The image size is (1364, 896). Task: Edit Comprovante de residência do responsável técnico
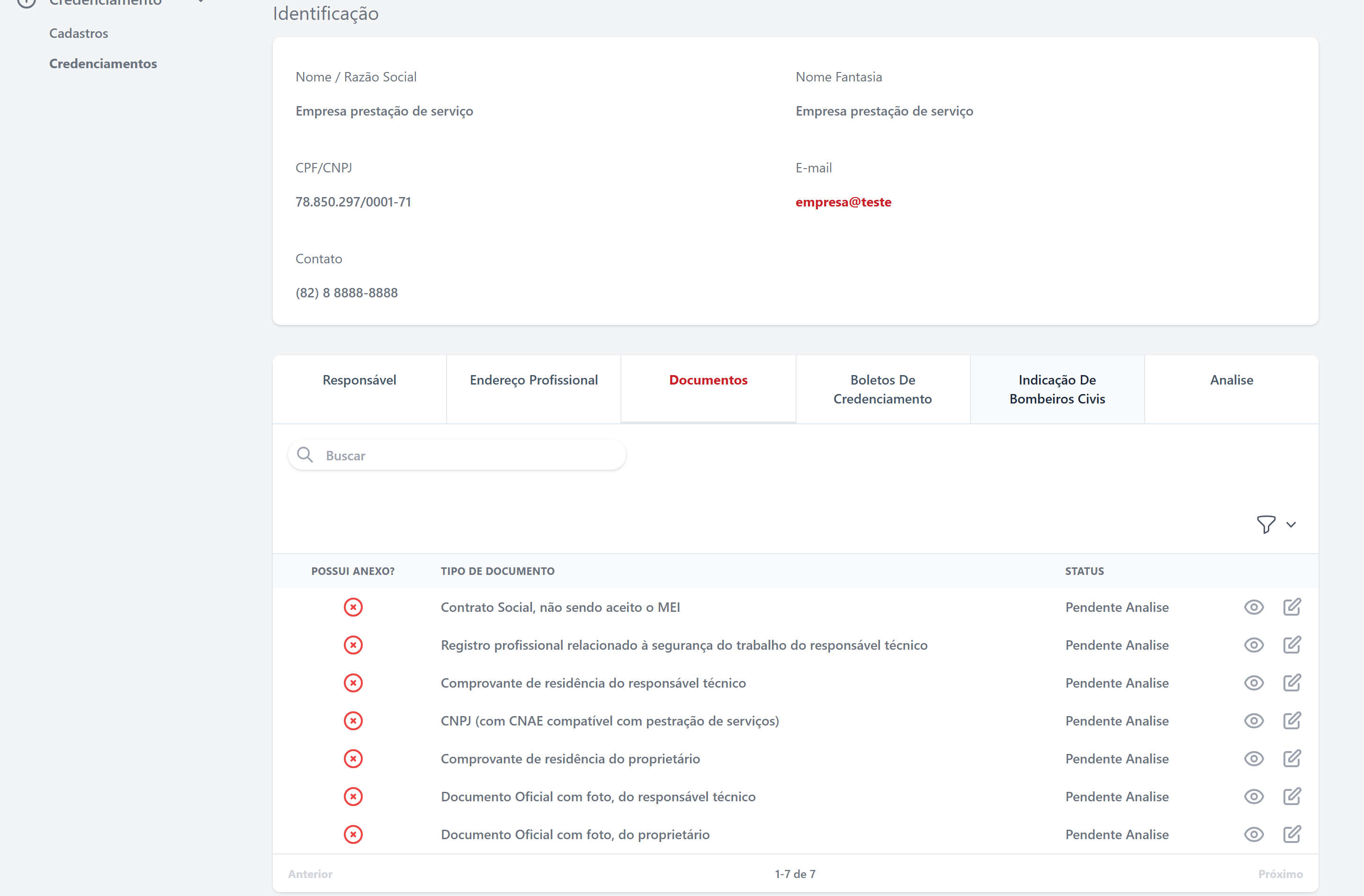point(1292,682)
